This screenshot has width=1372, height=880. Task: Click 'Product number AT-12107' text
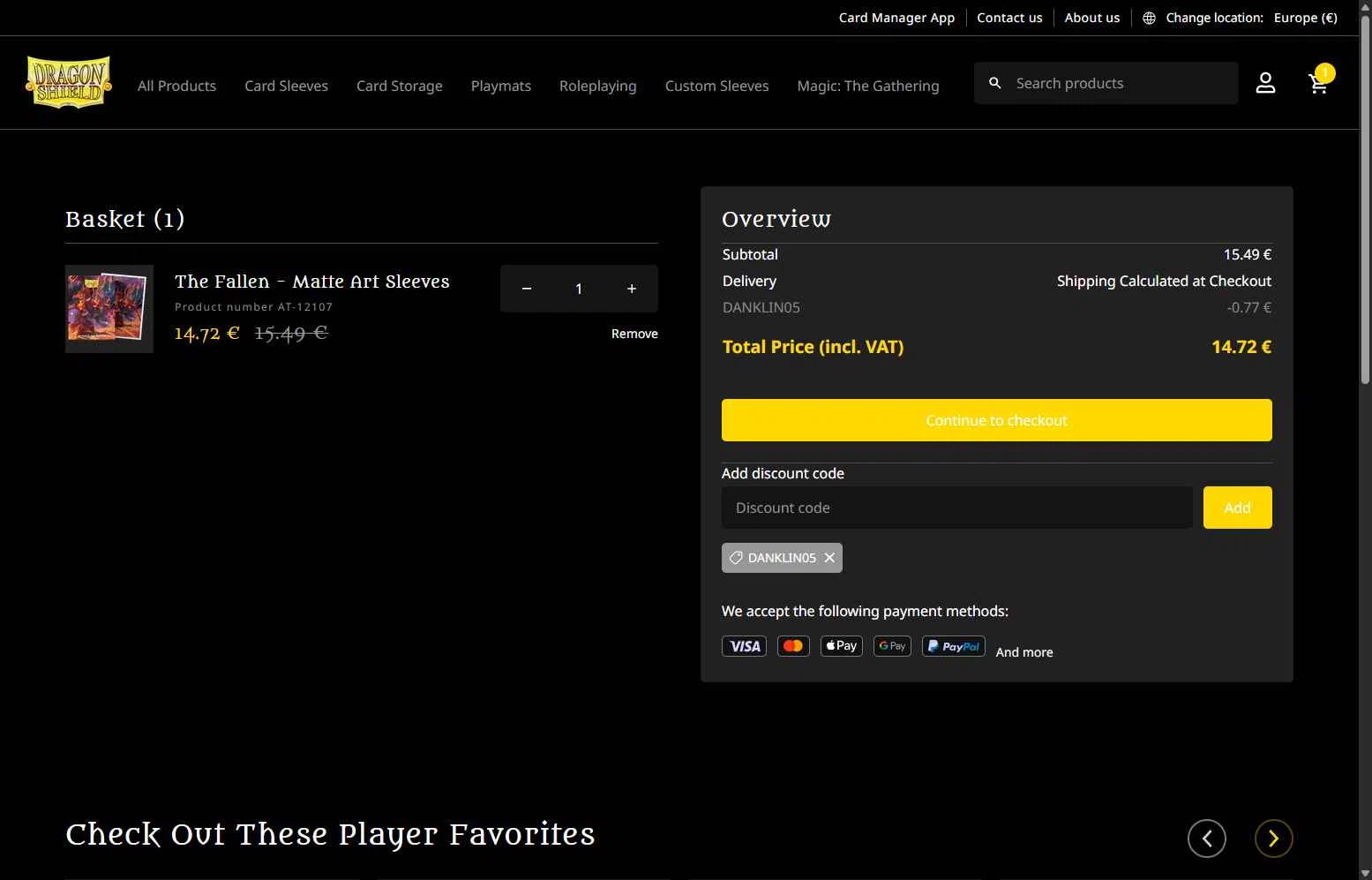point(254,307)
